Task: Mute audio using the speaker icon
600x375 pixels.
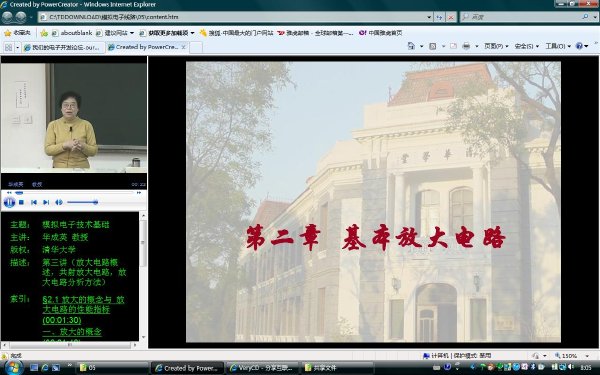Action: [59, 202]
